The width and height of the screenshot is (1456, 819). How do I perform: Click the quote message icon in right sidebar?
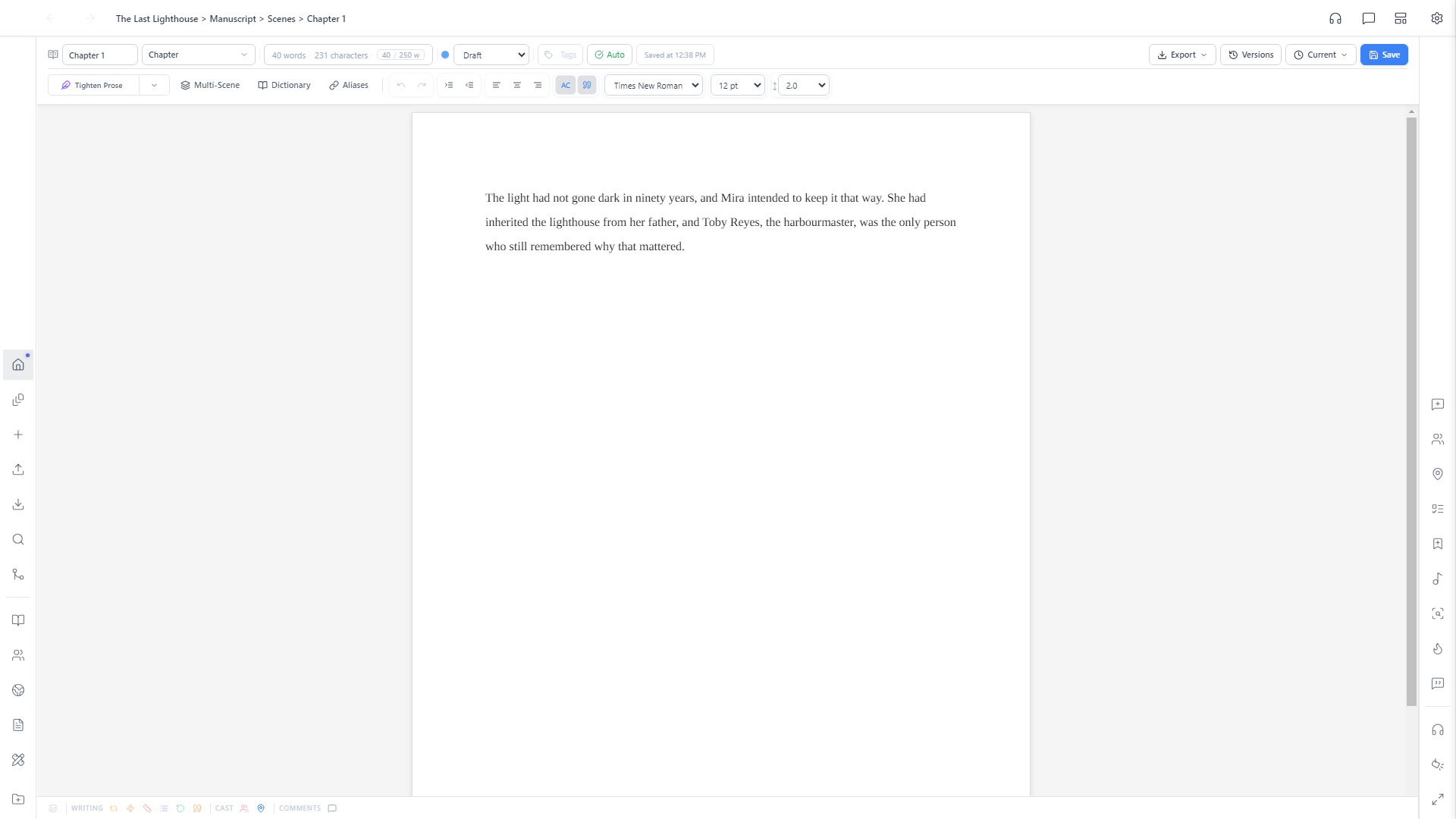(1438, 683)
